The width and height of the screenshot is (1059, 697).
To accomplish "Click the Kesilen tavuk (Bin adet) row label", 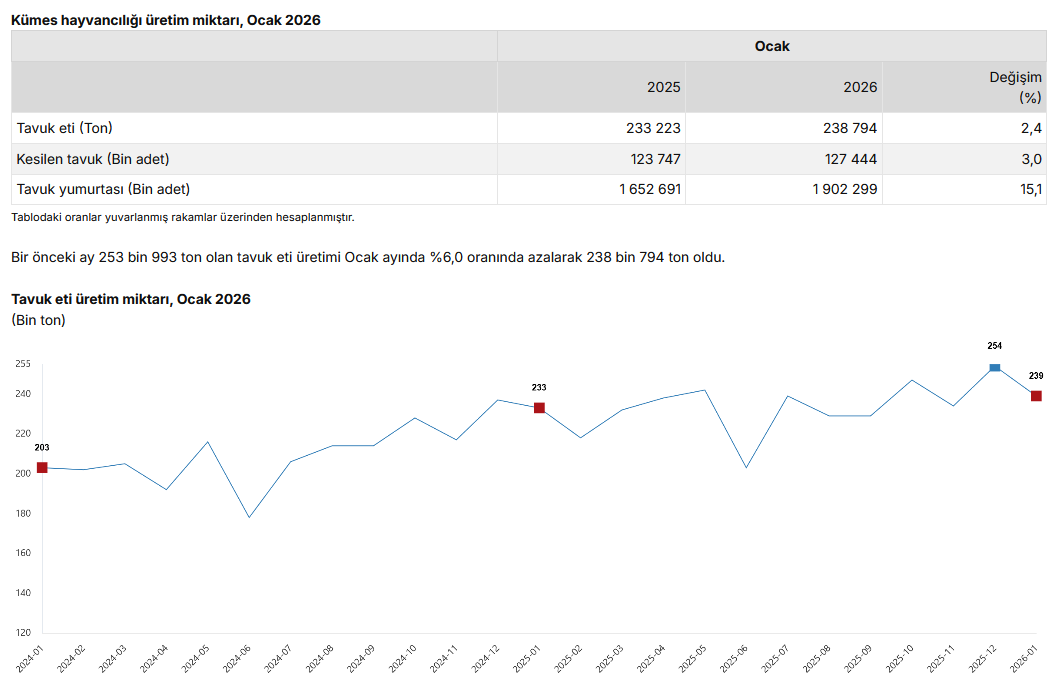I will point(93,159).
